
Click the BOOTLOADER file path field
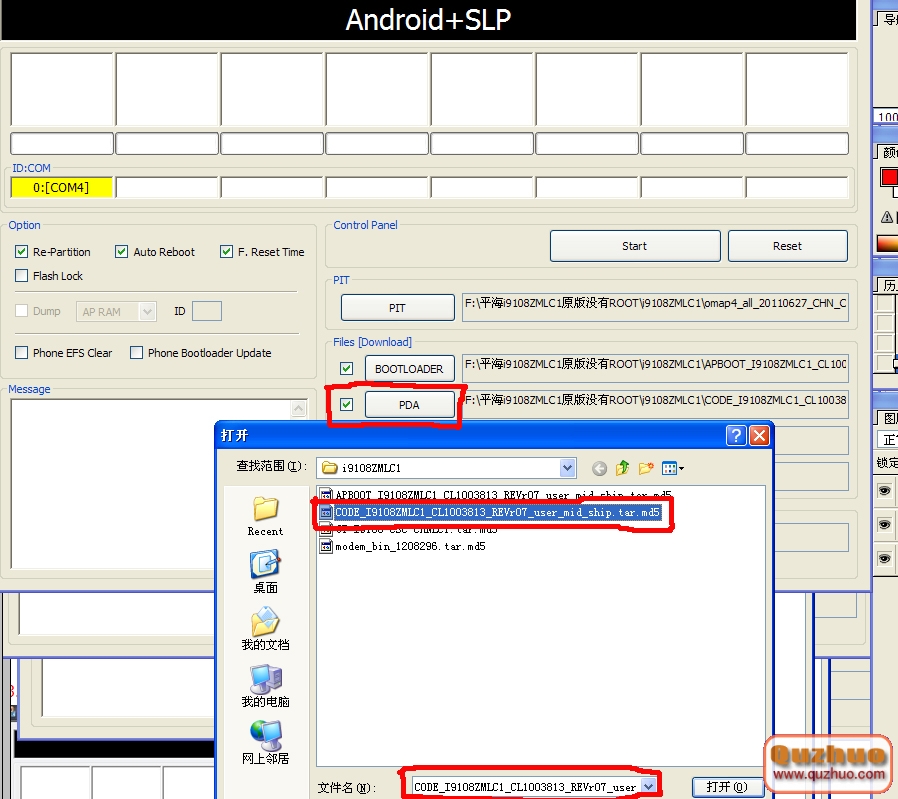(x=655, y=367)
